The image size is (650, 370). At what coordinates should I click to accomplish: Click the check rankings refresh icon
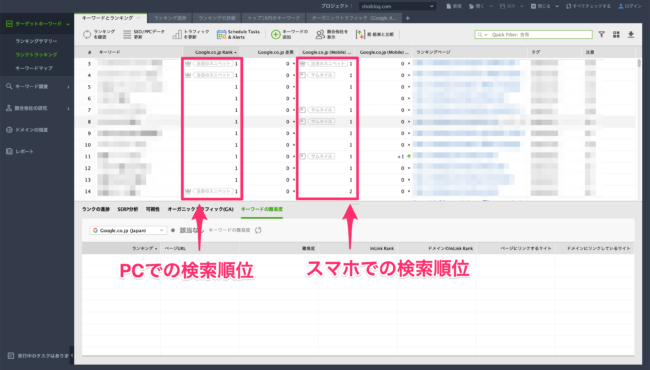tap(87, 34)
